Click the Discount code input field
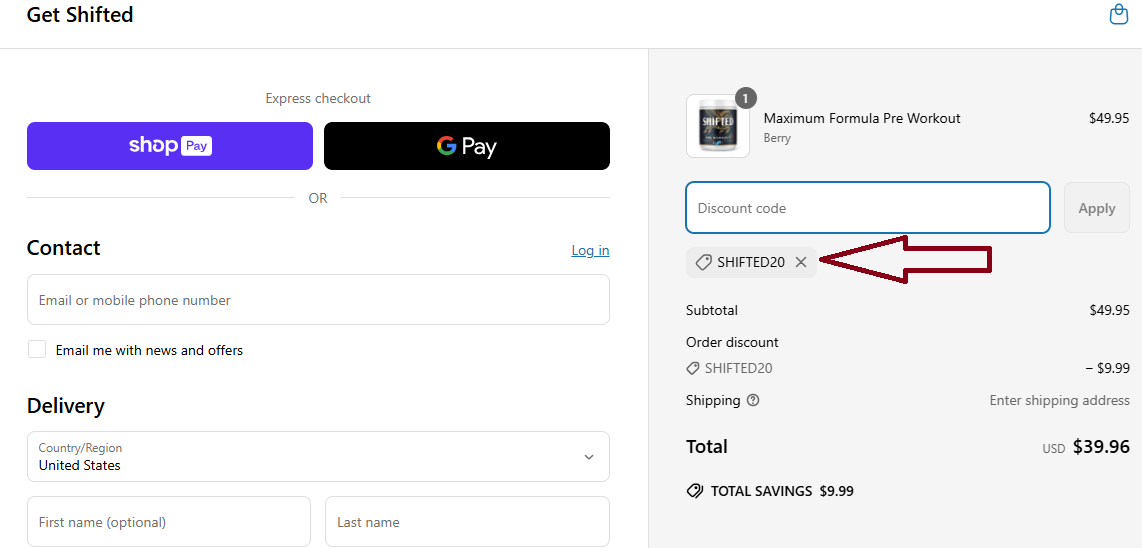Image resolution: width=1142 pixels, height=548 pixels. (x=868, y=208)
